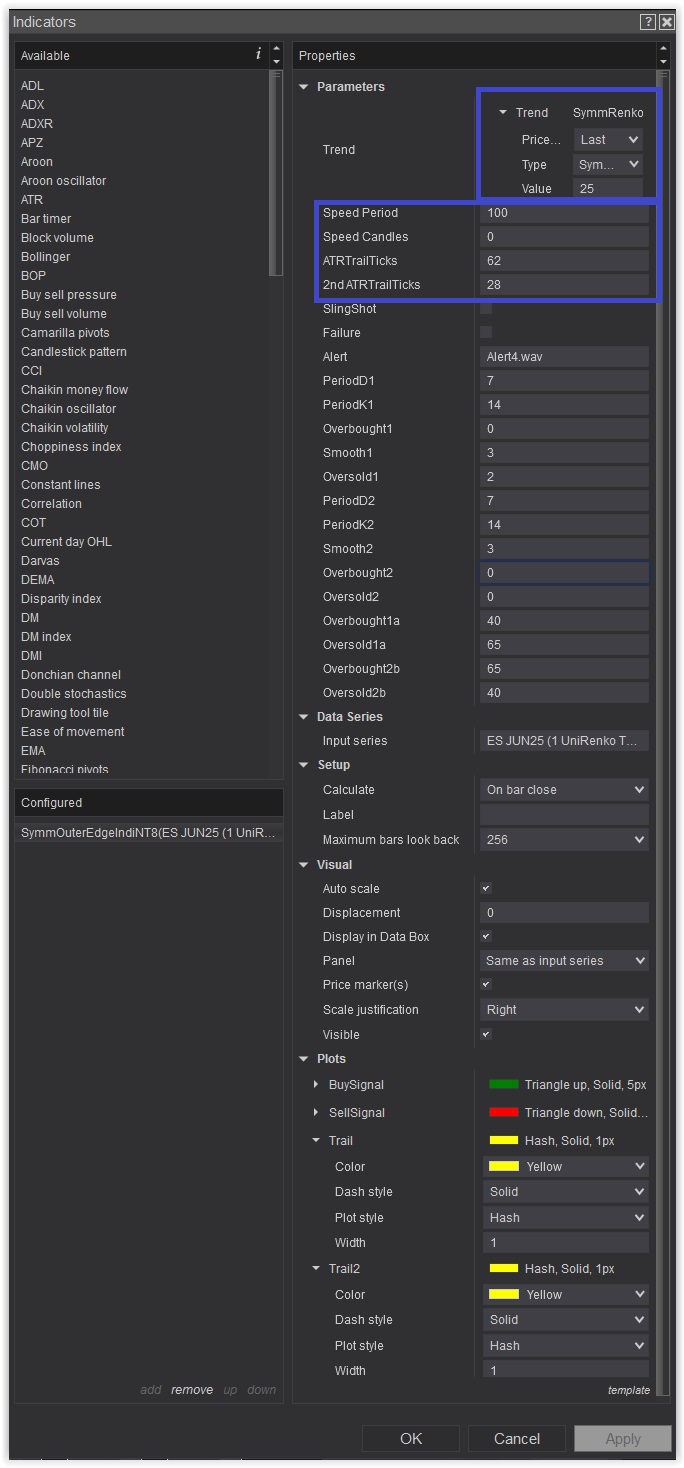Expand the SellSignal plot settings
The width and height of the screenshot is (684, 1468).
click(x=317, y=1113)
